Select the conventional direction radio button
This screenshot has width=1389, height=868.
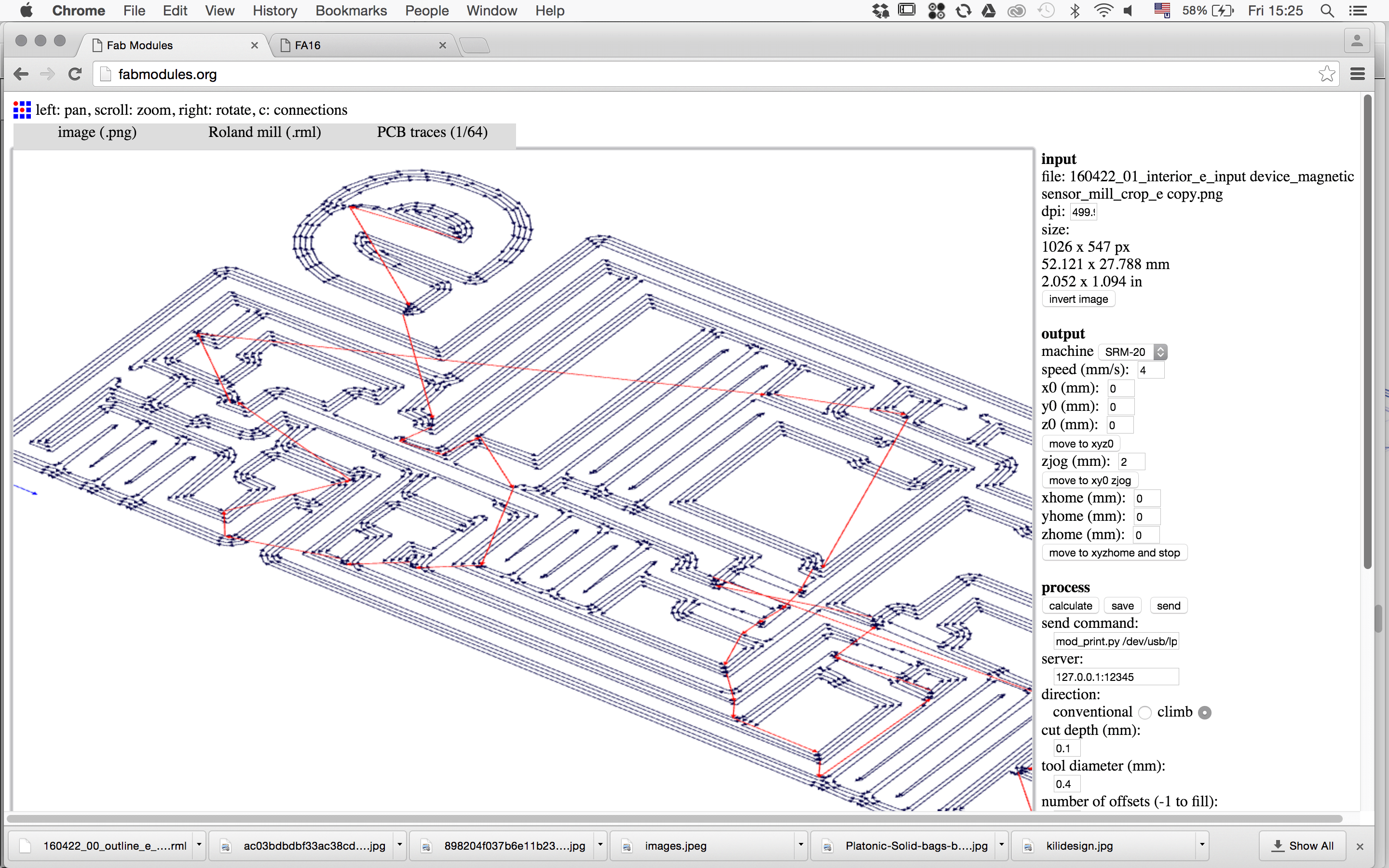(x=1145, y=712)
